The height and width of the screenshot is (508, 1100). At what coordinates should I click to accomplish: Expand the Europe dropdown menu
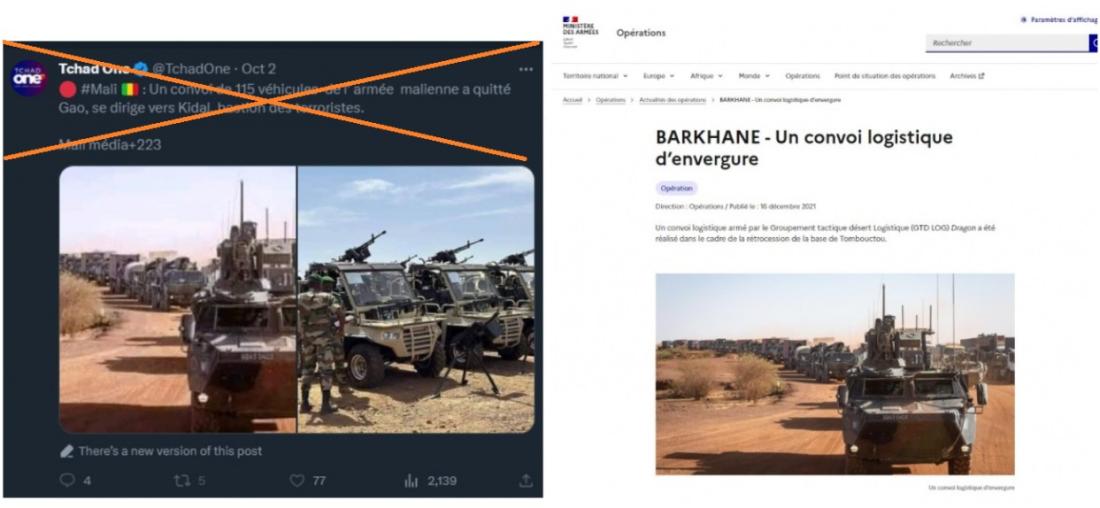point(659,76)
